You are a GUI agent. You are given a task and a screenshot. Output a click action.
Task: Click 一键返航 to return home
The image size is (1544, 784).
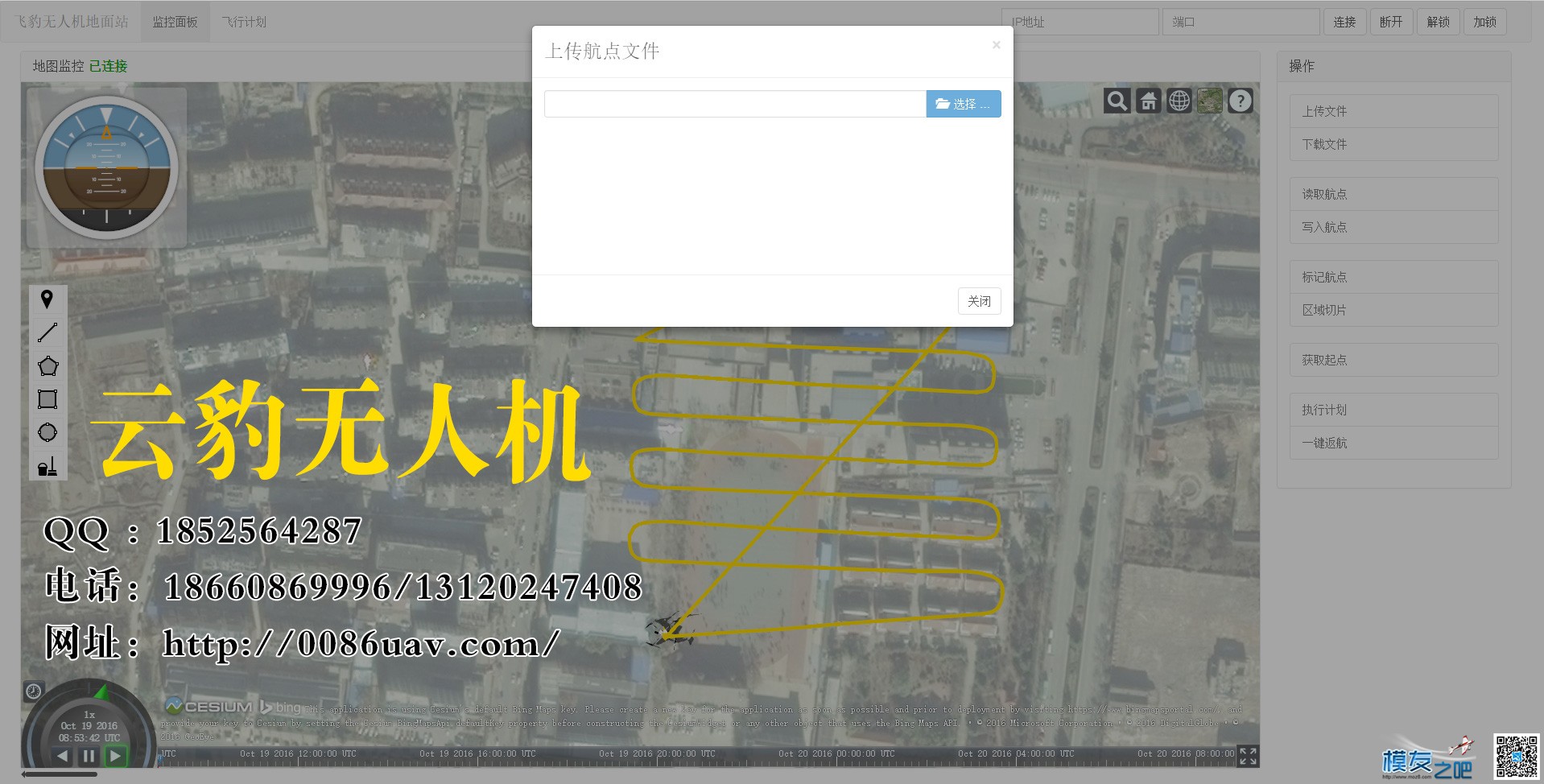coord(1393,443)
